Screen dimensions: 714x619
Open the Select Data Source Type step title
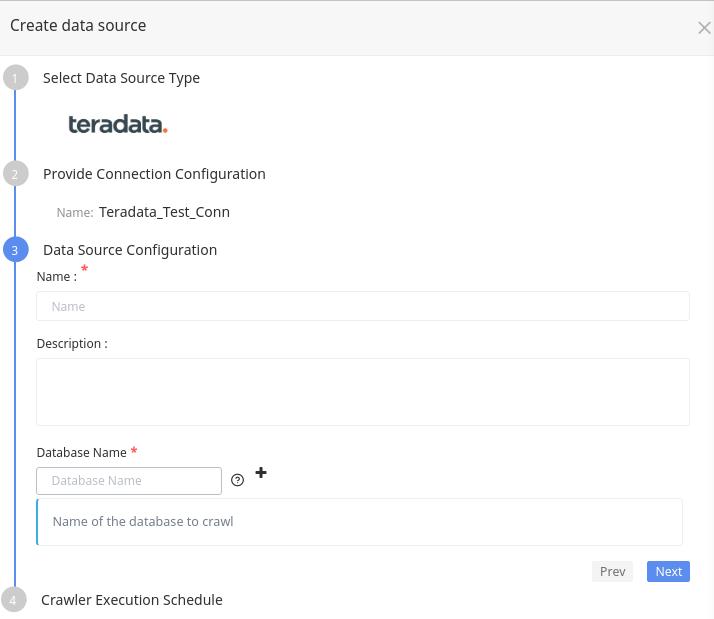point(121,78)
